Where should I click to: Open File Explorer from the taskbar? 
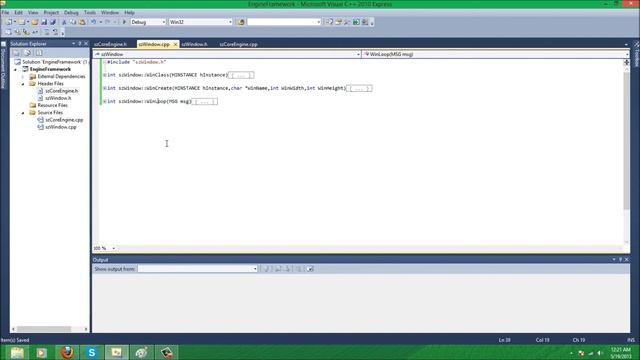pos(17,352)
